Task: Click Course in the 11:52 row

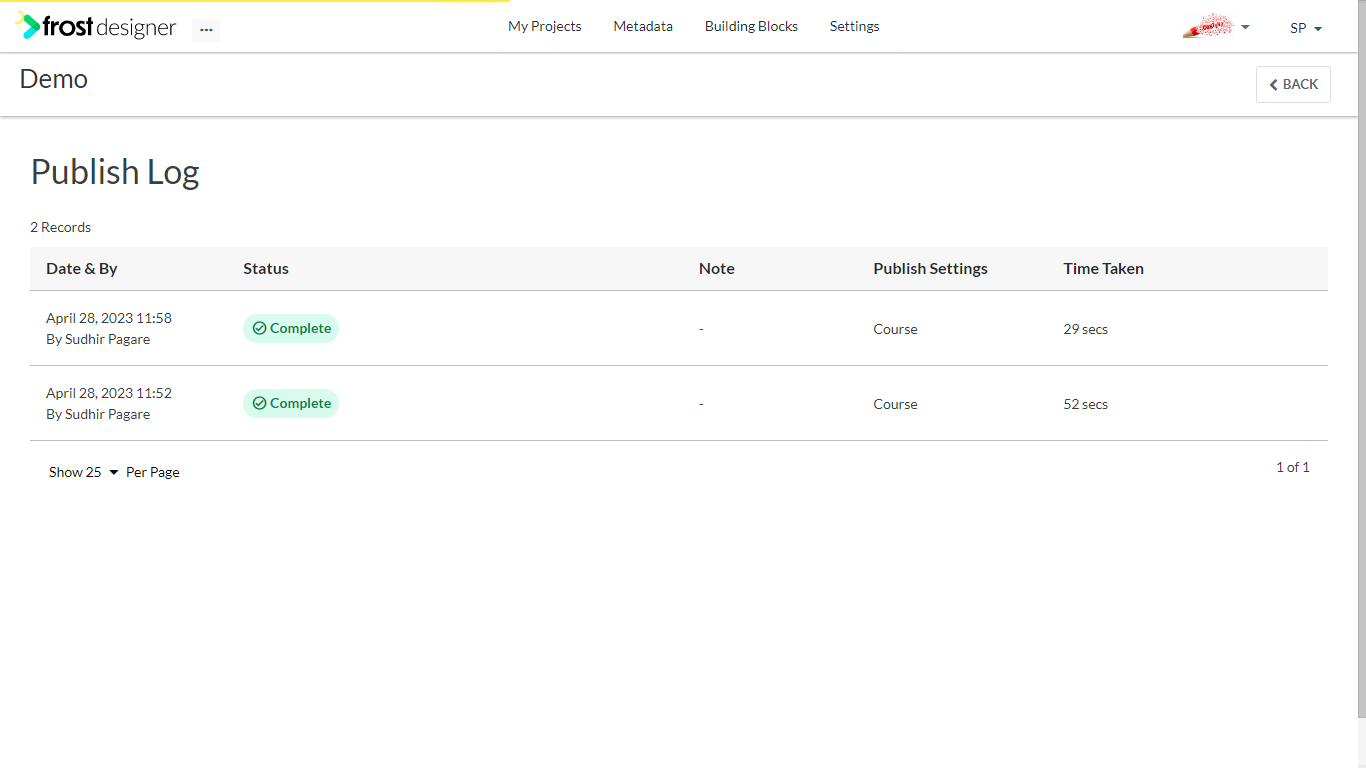Action: pyautogui.click(x=895, y=404)
